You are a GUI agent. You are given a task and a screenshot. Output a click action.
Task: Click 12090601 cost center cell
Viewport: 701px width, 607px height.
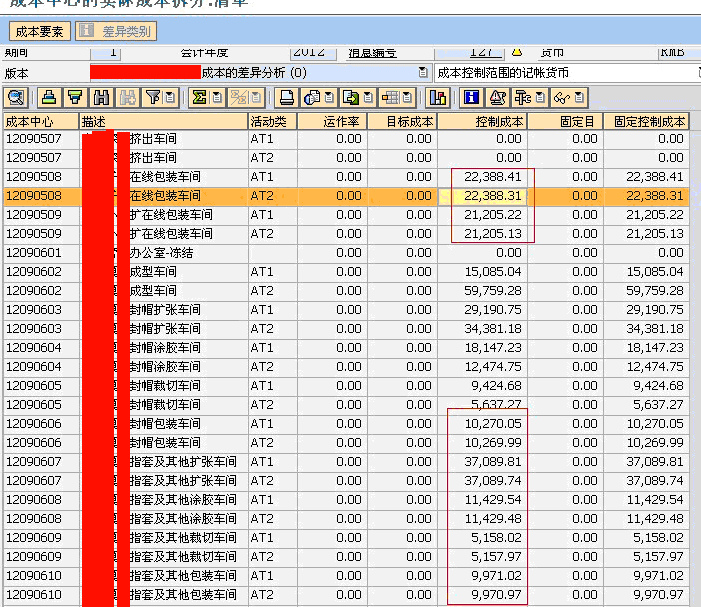(x=41, y=253)
